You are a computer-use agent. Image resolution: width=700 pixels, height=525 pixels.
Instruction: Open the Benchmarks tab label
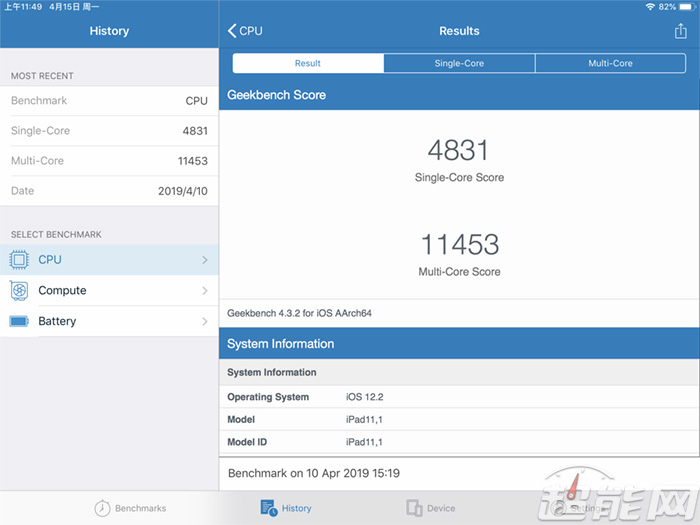140,508
